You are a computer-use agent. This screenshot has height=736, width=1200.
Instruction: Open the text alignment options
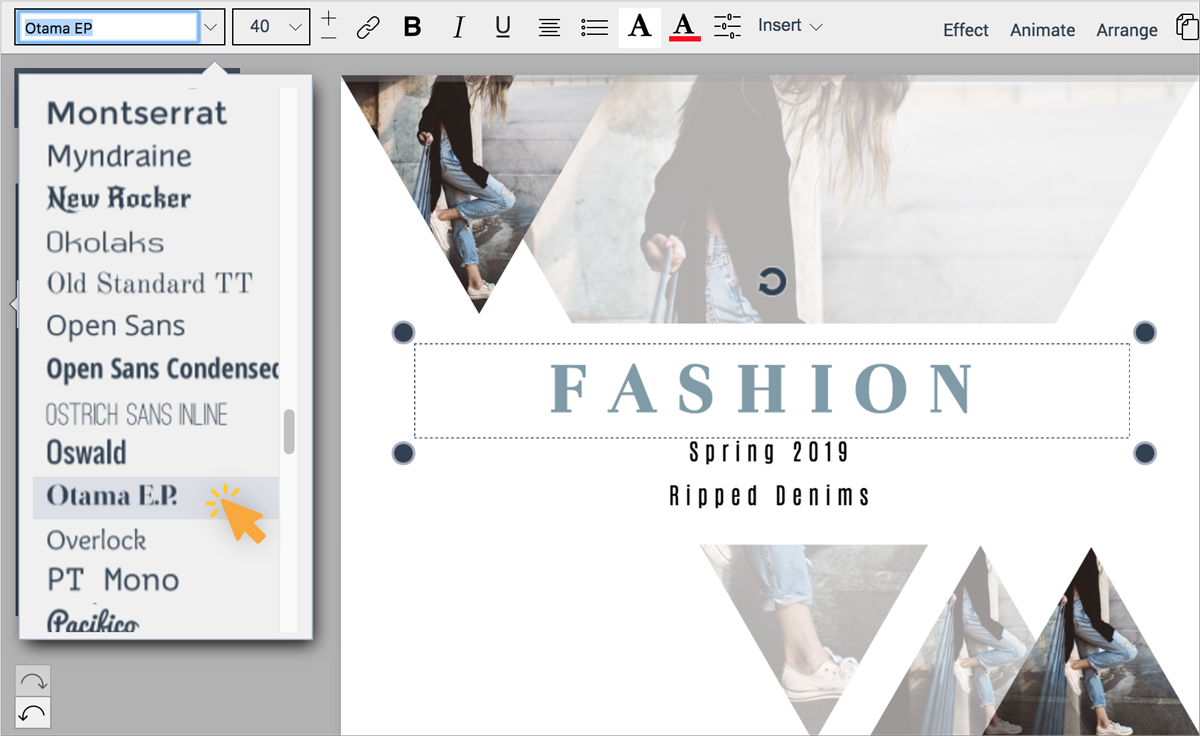point(548,28)
